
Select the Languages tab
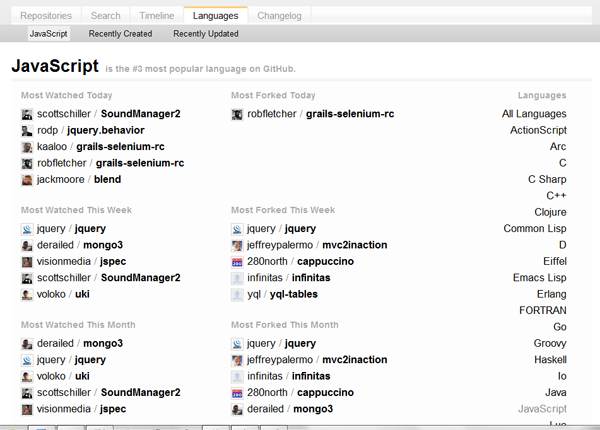click(x=215, y=16)
